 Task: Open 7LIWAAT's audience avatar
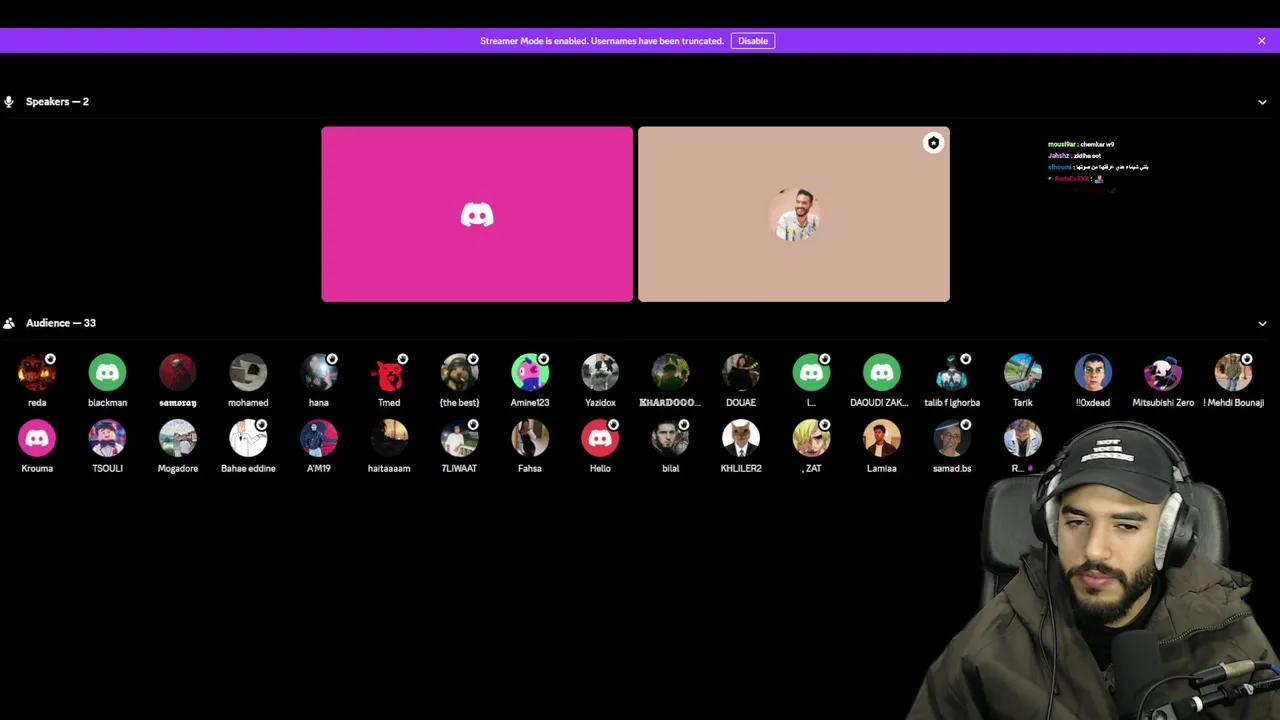[459, 439]
